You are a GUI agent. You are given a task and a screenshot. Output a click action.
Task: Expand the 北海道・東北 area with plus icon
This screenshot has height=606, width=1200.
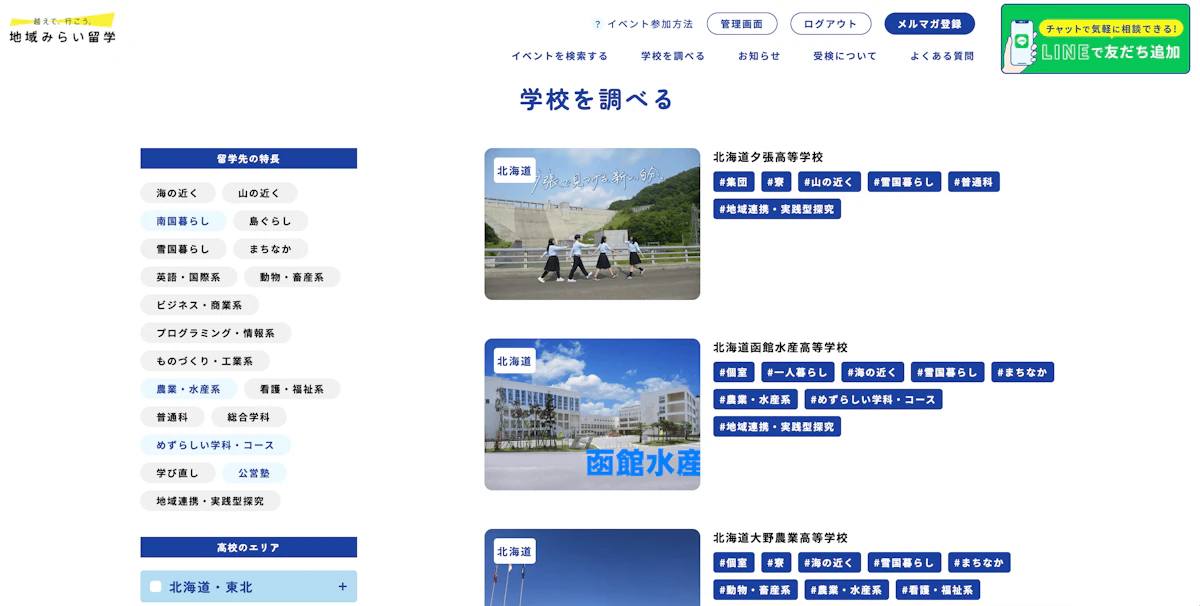[342, 587]
